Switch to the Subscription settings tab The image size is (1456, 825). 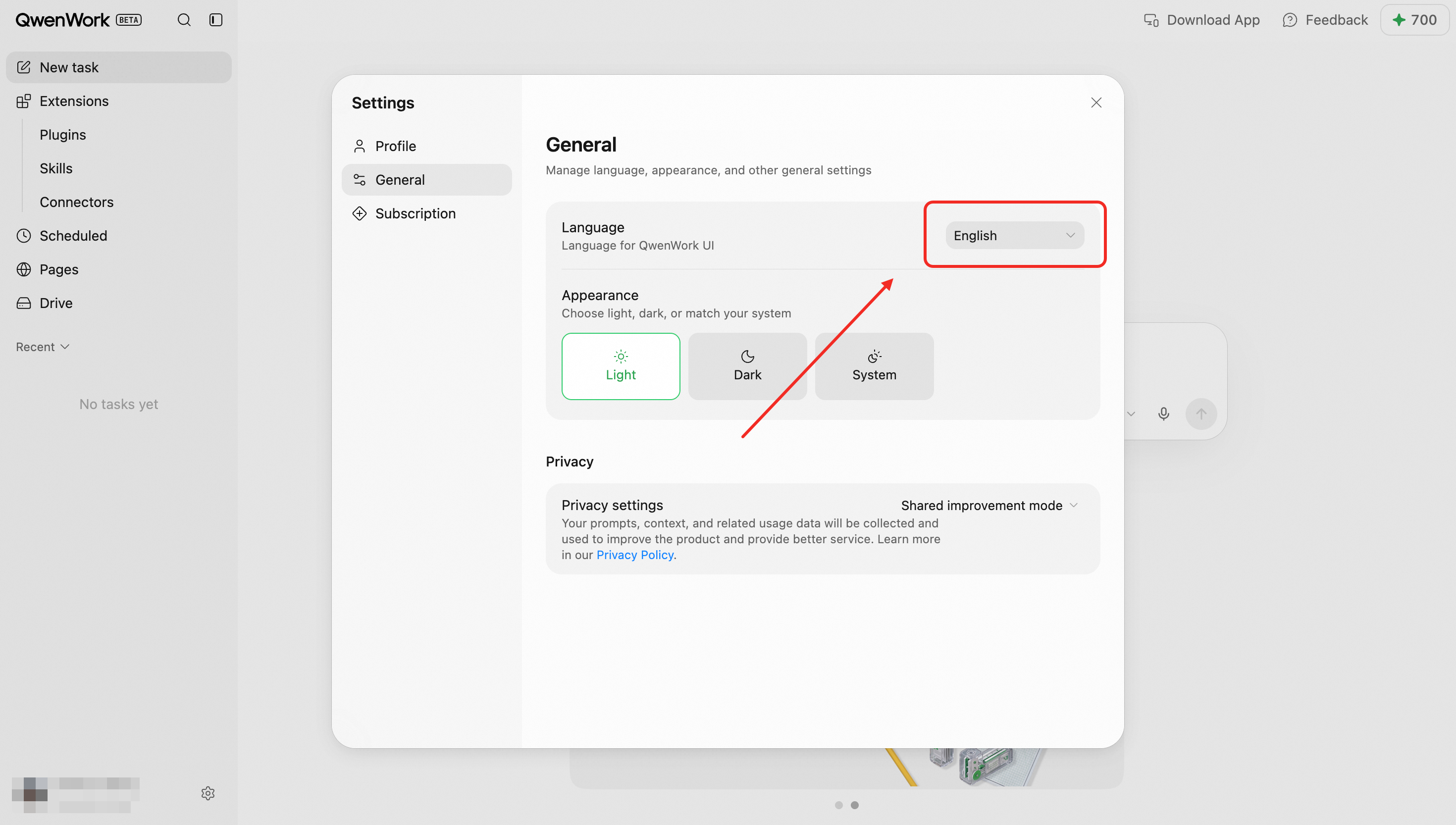pos(426,213)
